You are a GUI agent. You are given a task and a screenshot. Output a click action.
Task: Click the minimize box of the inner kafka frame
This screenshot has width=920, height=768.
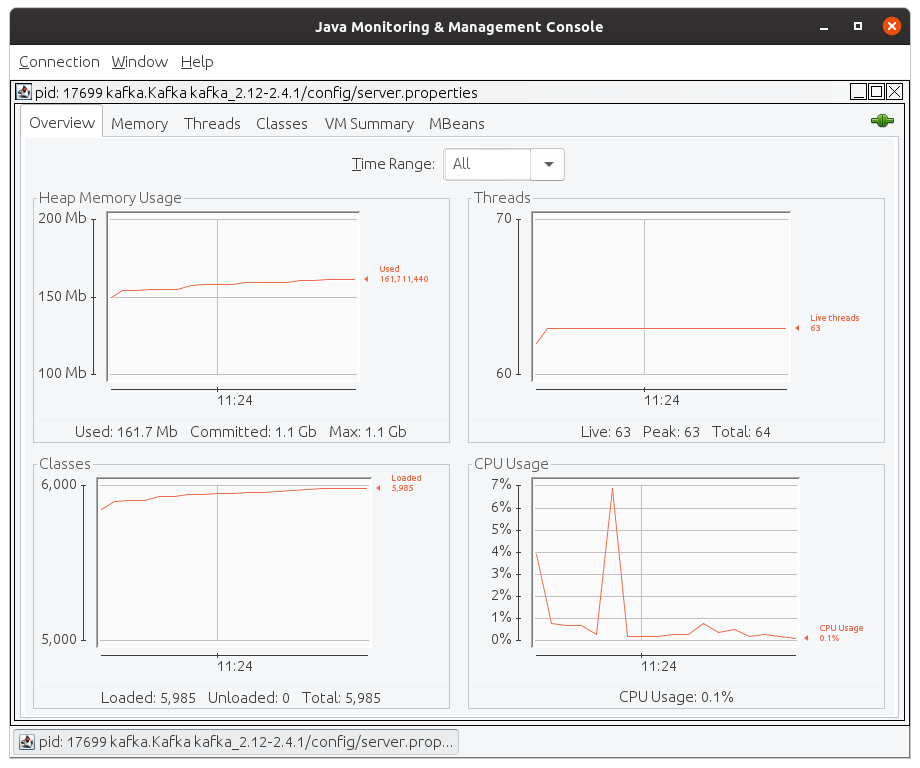coord(858,91)
